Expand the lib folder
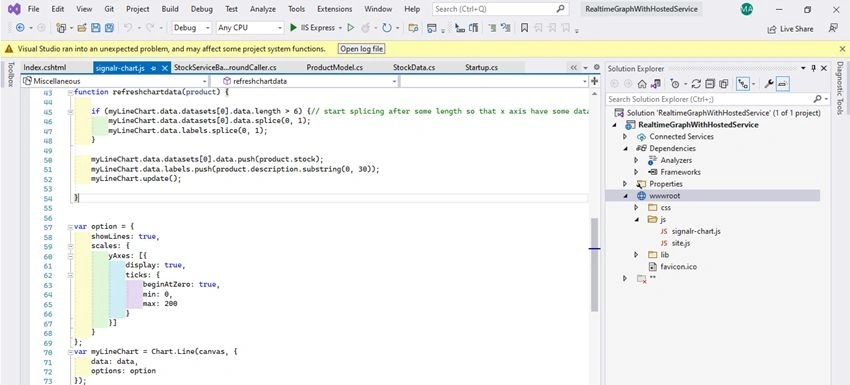 click(x=636, y=255)
